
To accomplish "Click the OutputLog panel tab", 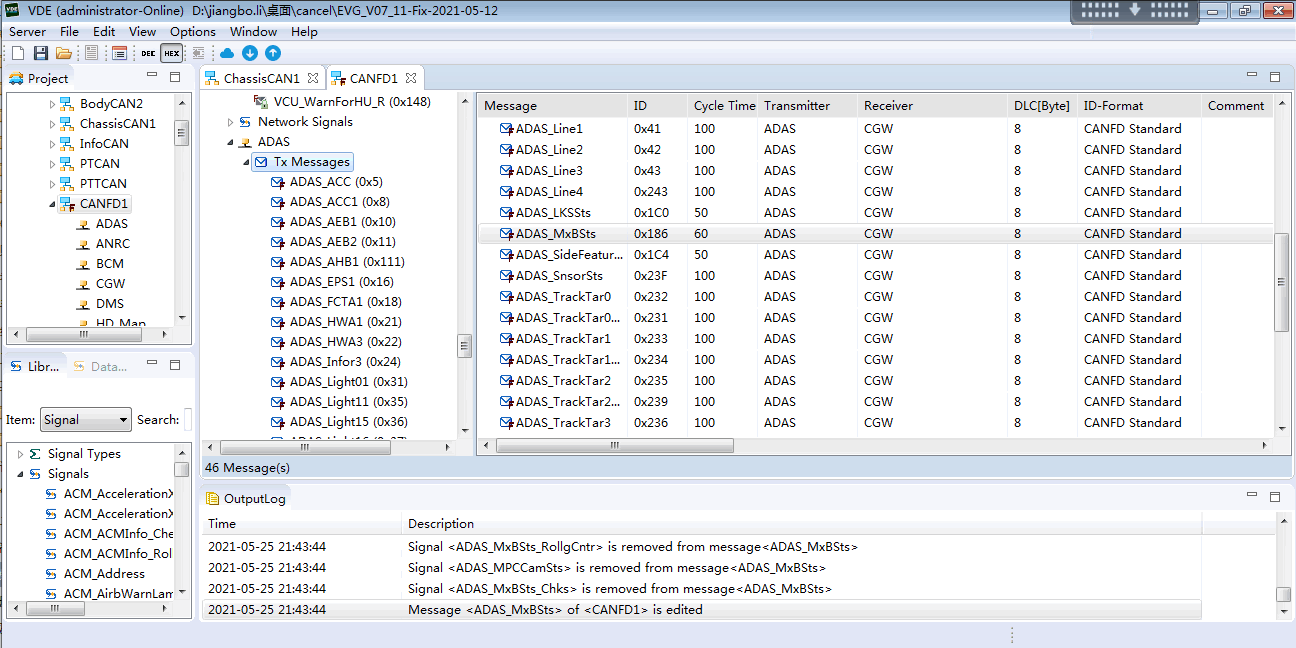I will pyautogui.click(x=246, y=498).
